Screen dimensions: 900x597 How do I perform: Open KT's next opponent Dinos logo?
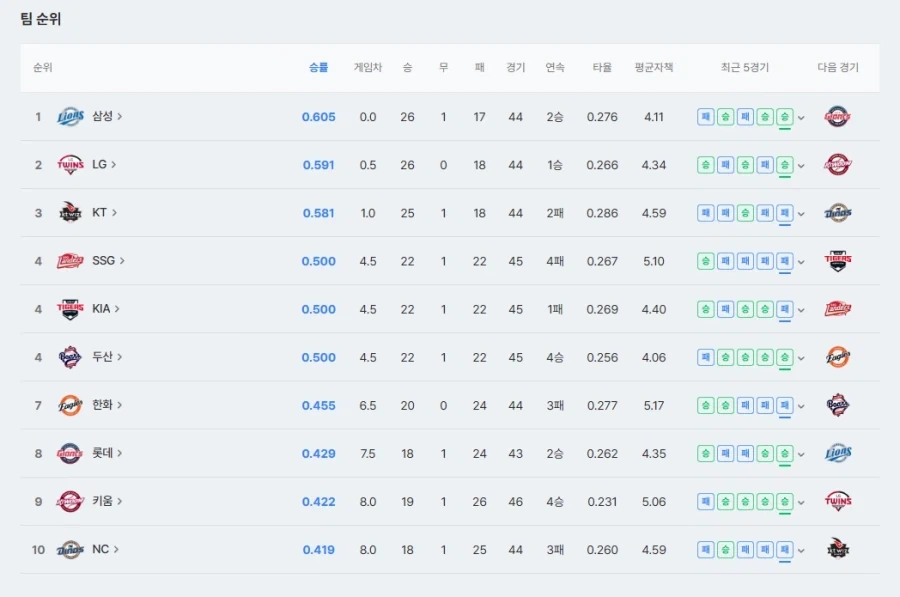coord(837,213)
